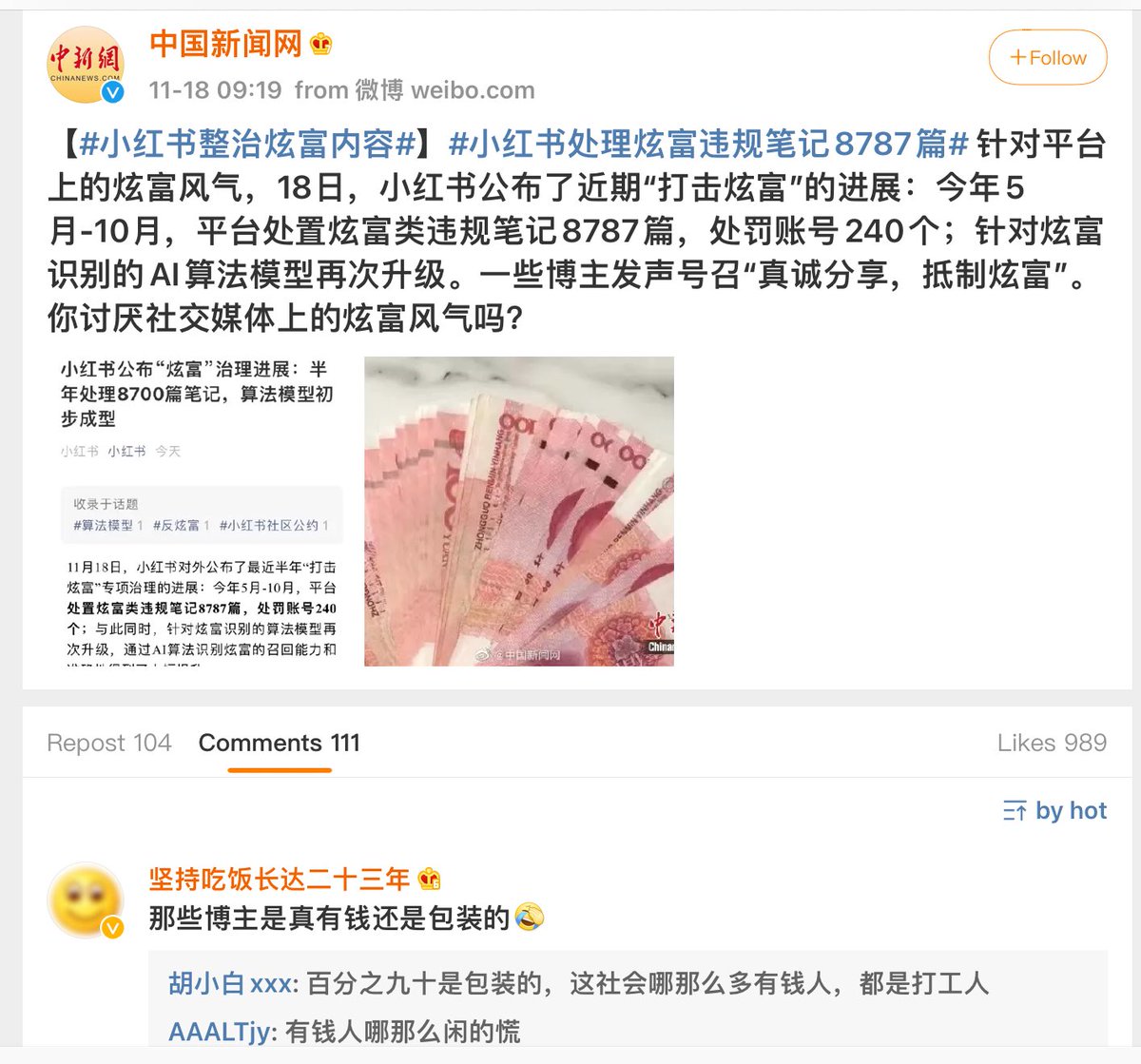This screenshot has width=1141, height=1064.
Task: Open hashtag #小红书整治炫富内容#
Action: click(x=248, y=145)
